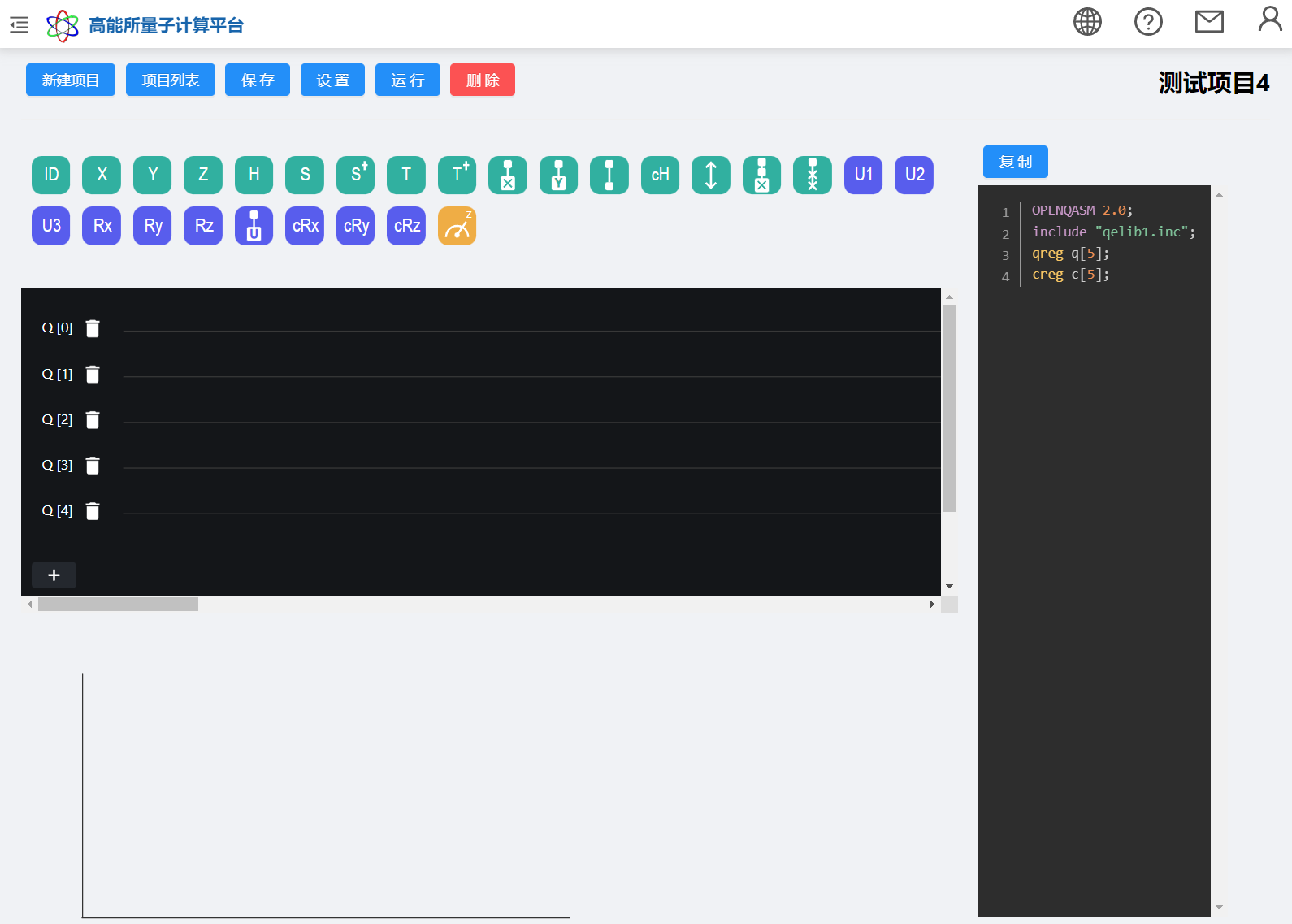Viewport: 1292px width, 924px height.
Task: Delete qubit Q[0] with trash icon
Action: (93, 328)
